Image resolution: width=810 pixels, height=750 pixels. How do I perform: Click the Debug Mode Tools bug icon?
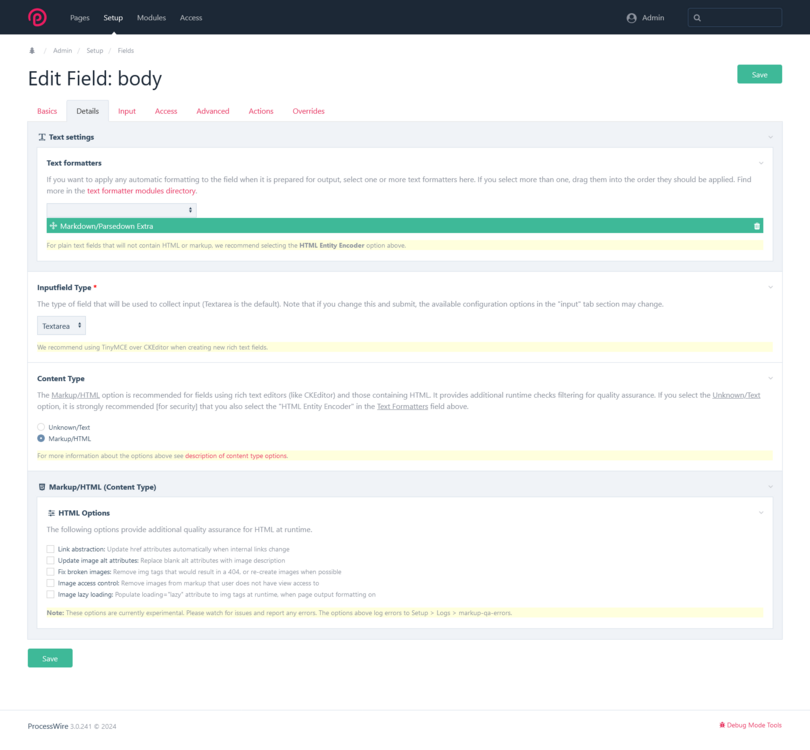(x=722, y=725)
